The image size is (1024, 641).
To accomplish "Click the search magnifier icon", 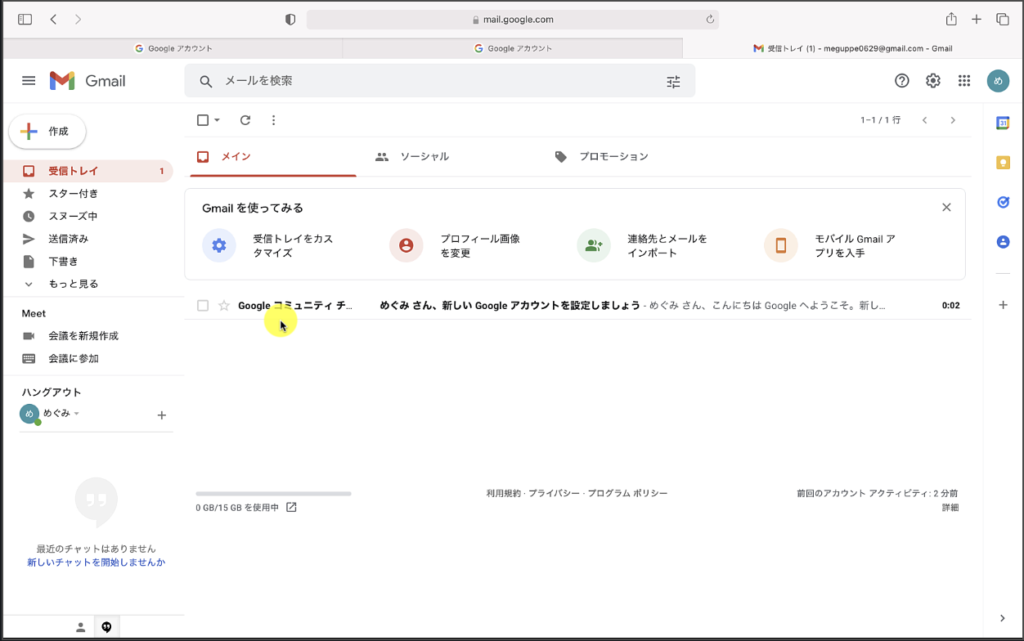I will point(206,82).
